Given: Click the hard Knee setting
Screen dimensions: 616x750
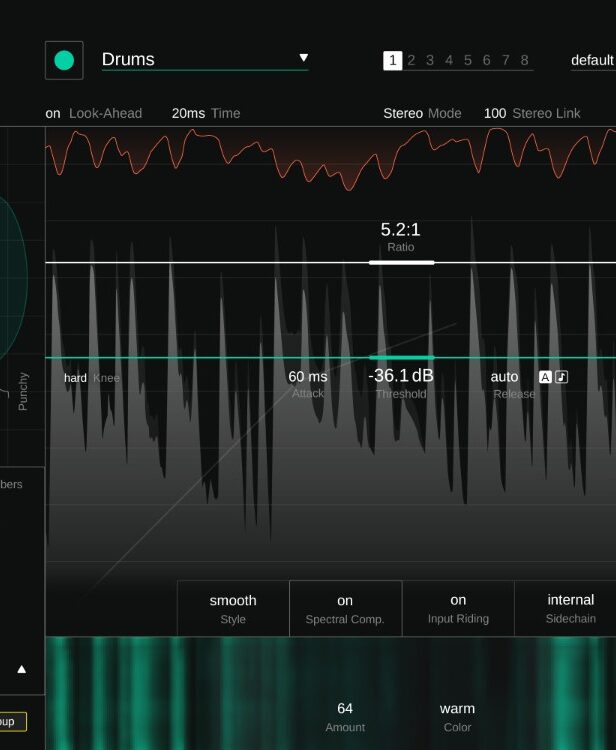Looking at the screenshot, I should tap(76, 378).
